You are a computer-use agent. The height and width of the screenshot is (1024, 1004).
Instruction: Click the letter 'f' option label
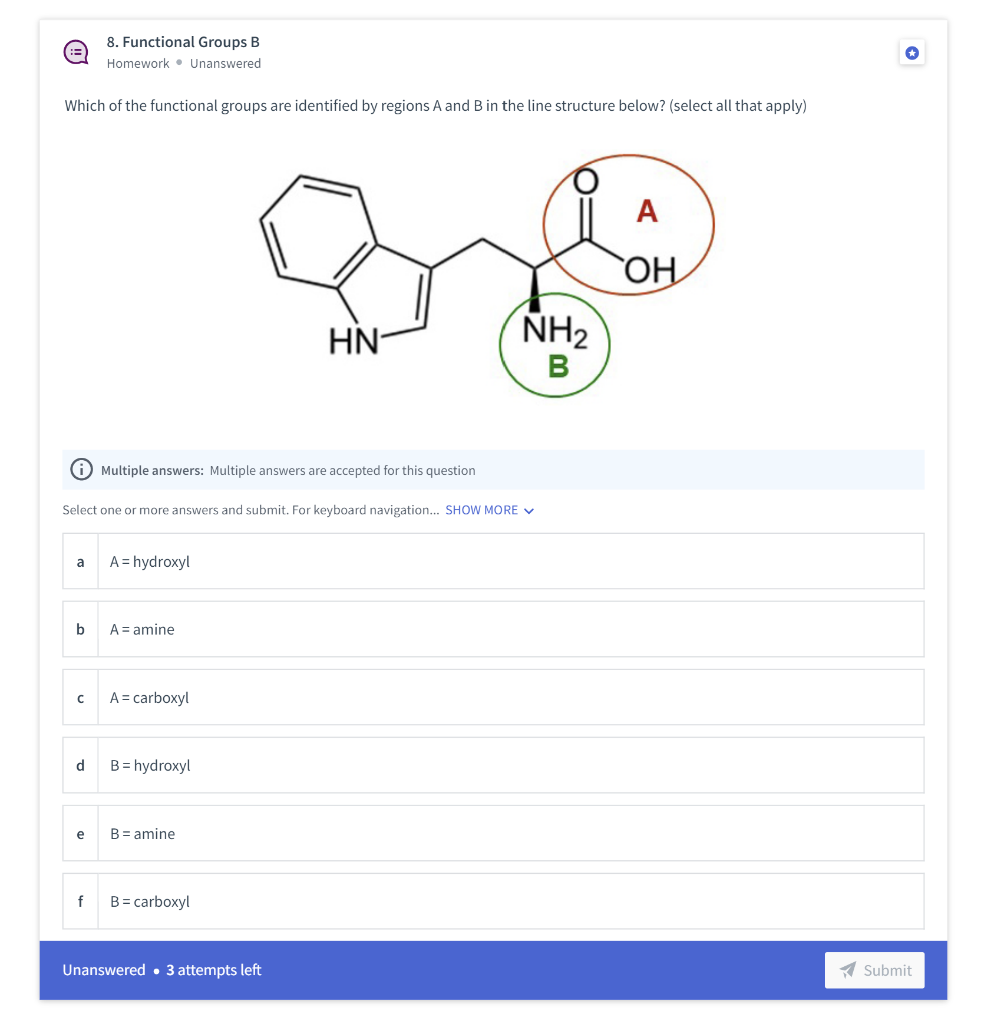80,901
